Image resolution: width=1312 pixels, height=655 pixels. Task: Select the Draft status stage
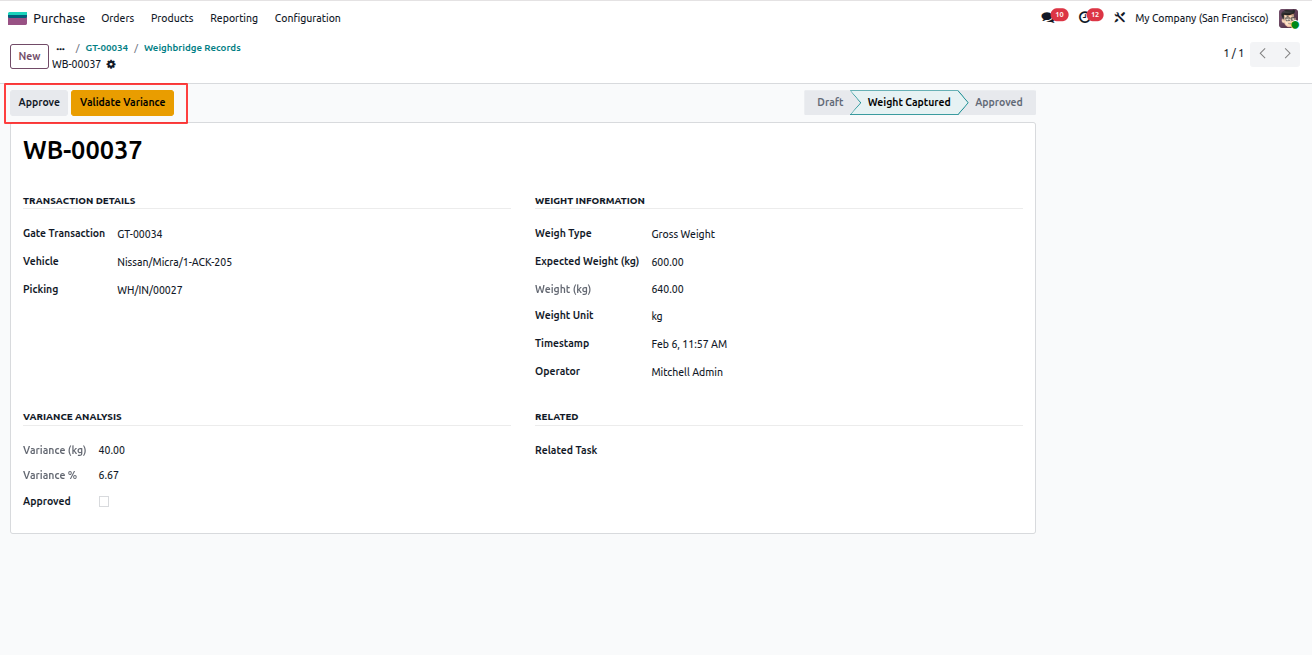tap(829, 102)
